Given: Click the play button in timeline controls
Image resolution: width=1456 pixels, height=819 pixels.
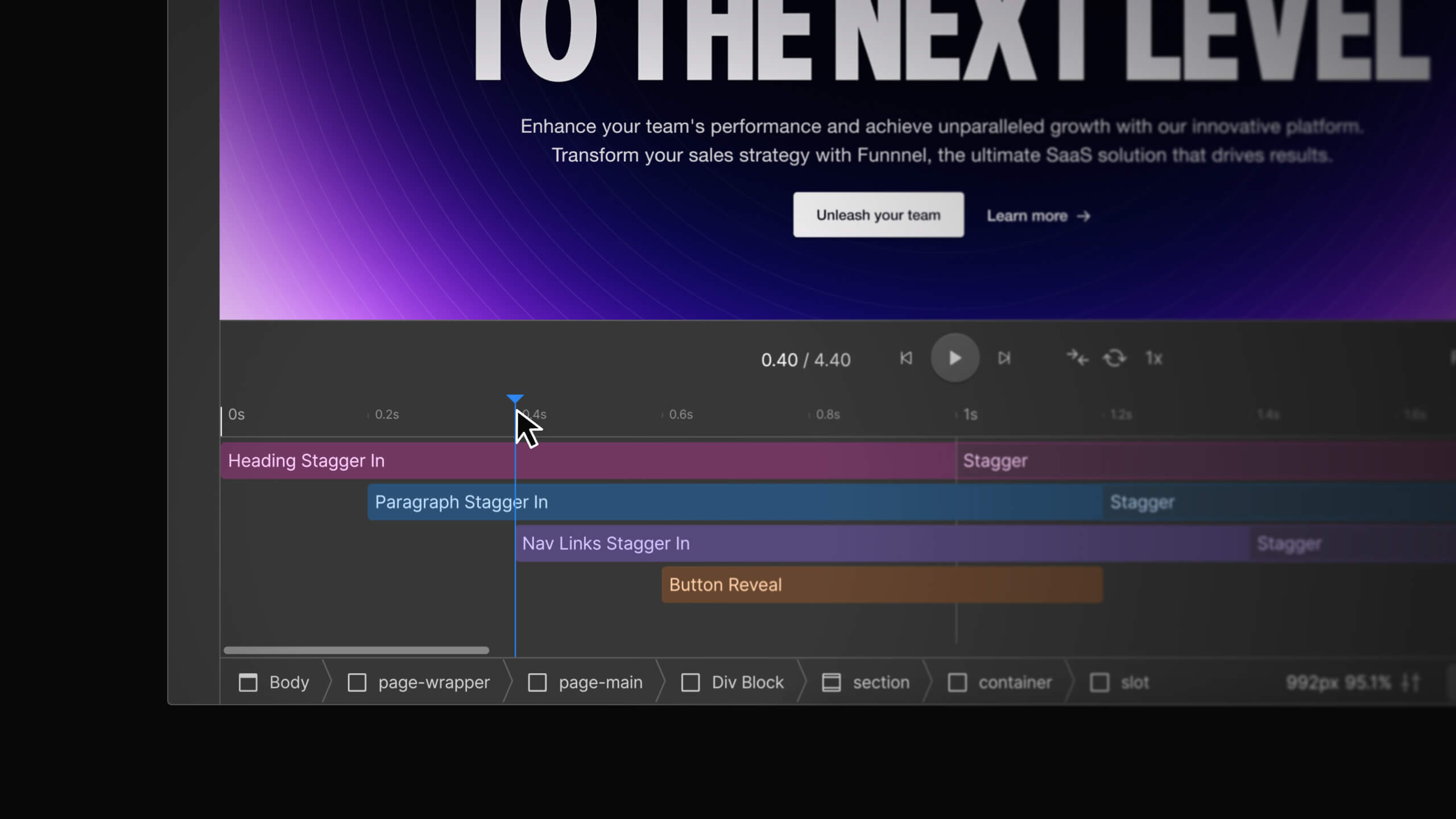Looking at the screenshot, I should [955, 358].
